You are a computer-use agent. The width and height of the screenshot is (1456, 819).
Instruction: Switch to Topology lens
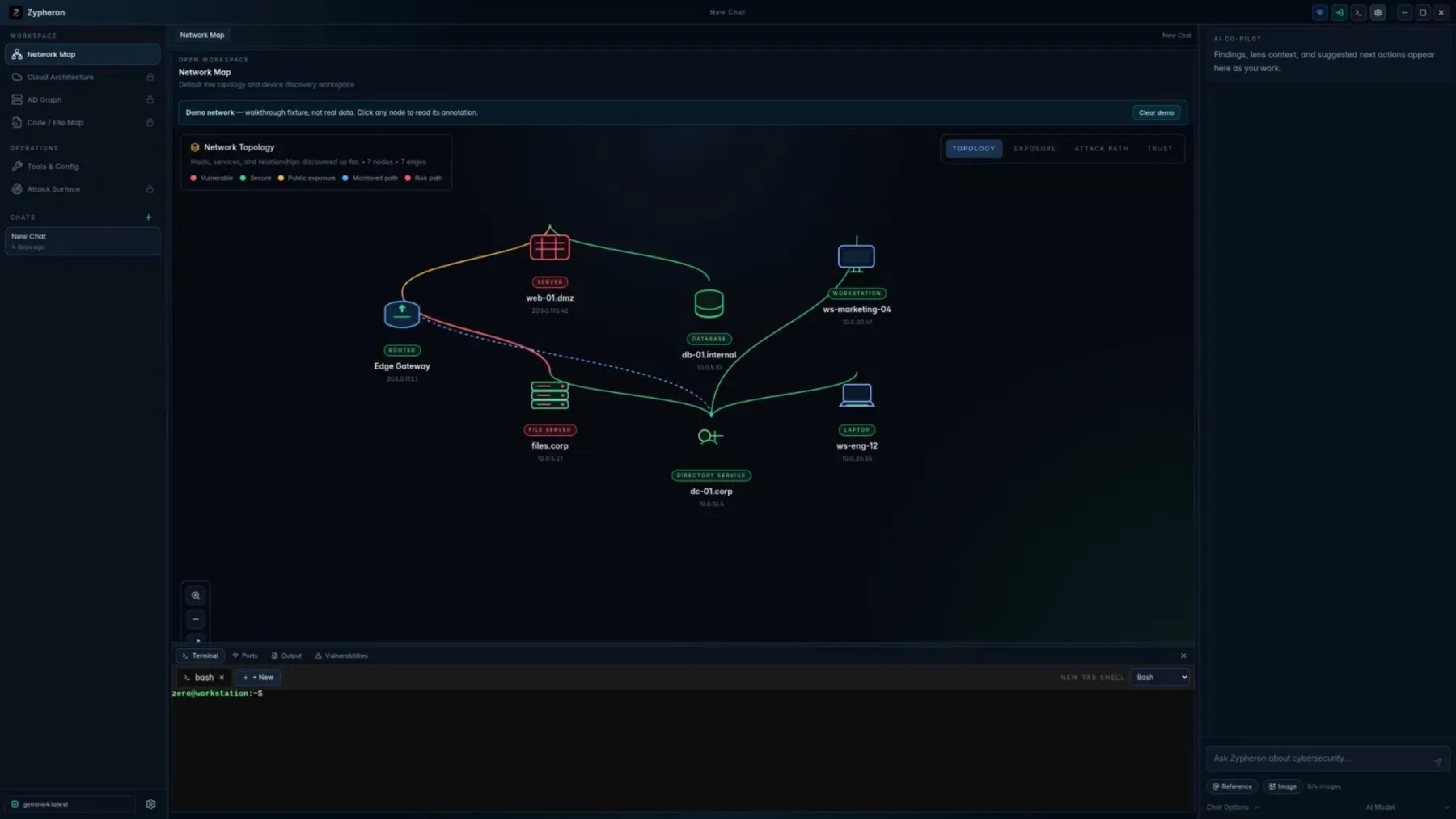pos(973,149)
